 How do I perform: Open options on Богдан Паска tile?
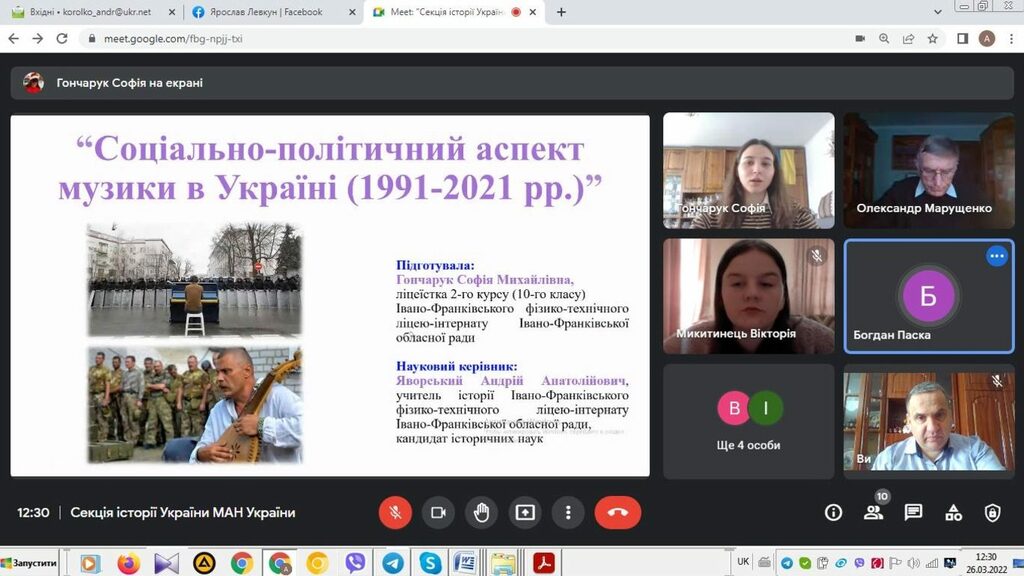(x=996, y=256)
